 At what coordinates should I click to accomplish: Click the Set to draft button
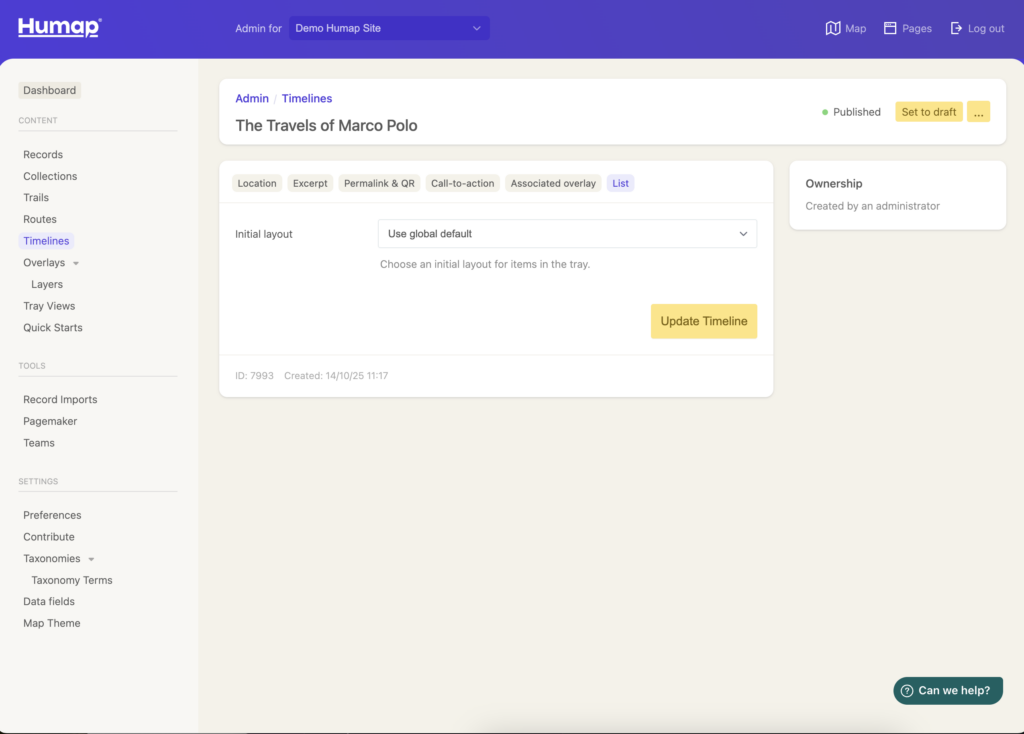point(928,112)
